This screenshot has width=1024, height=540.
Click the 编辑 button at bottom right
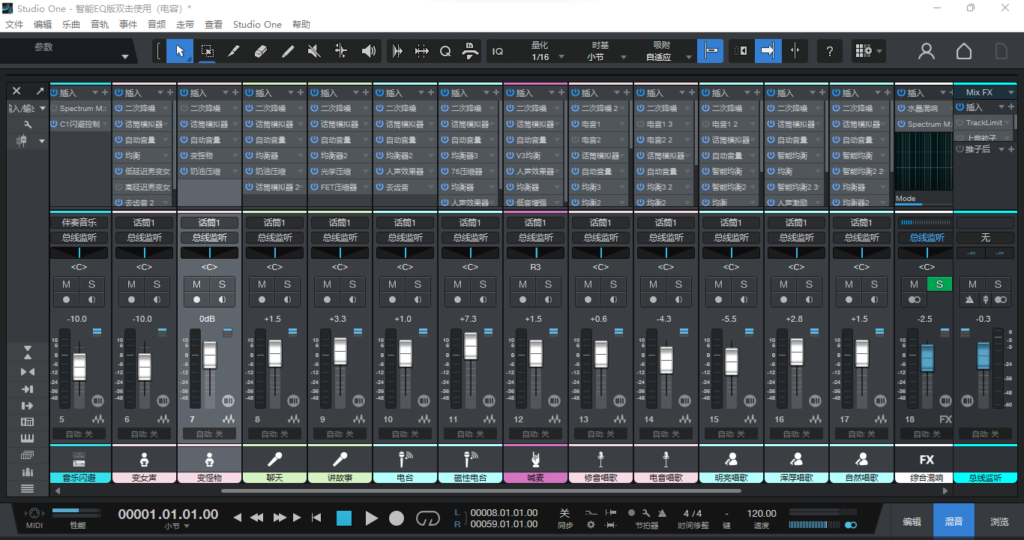912,521
